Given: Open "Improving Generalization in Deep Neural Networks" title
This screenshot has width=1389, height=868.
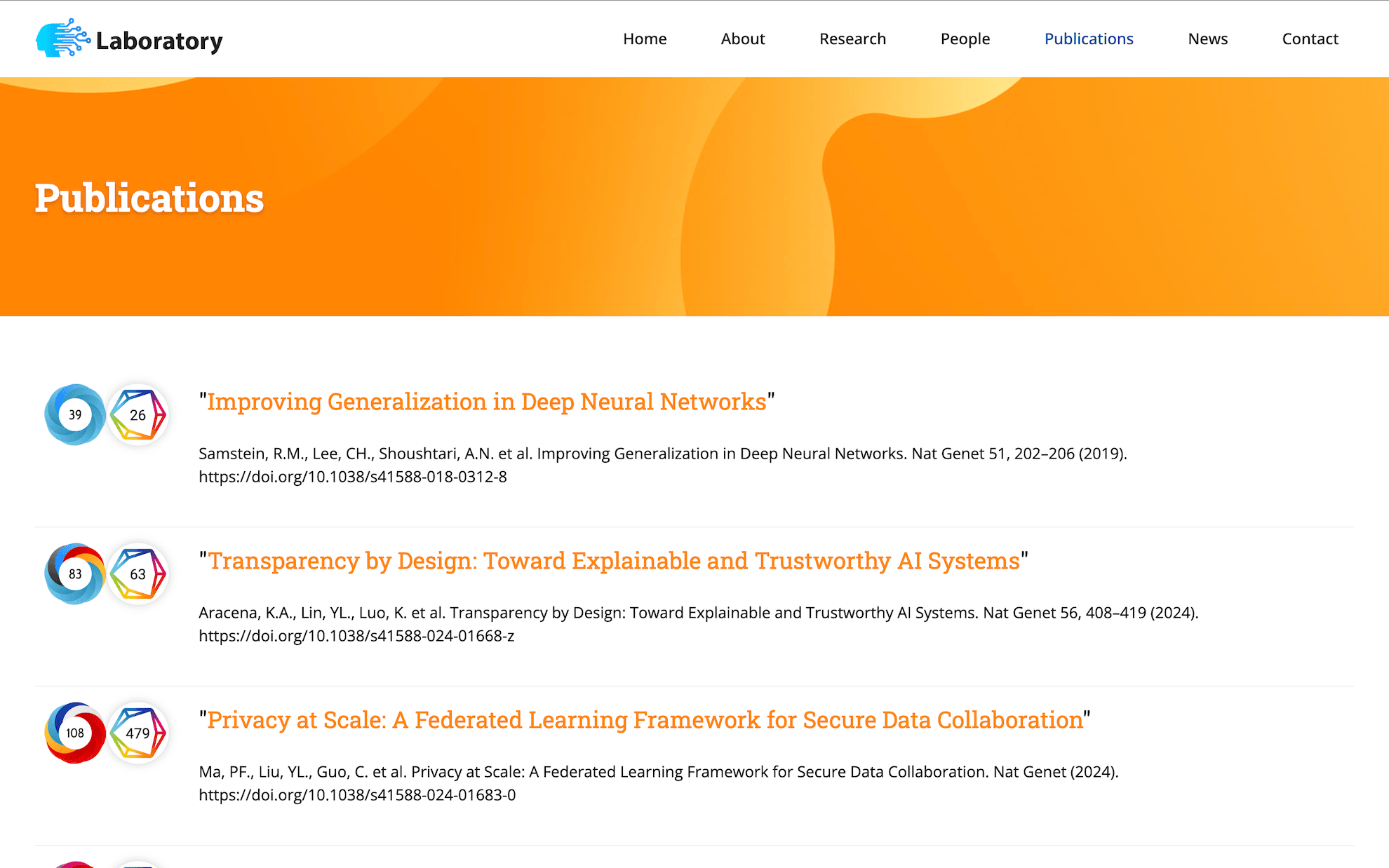Looking at the screenshot, I should pyautogui.click(x=486, y=402).
